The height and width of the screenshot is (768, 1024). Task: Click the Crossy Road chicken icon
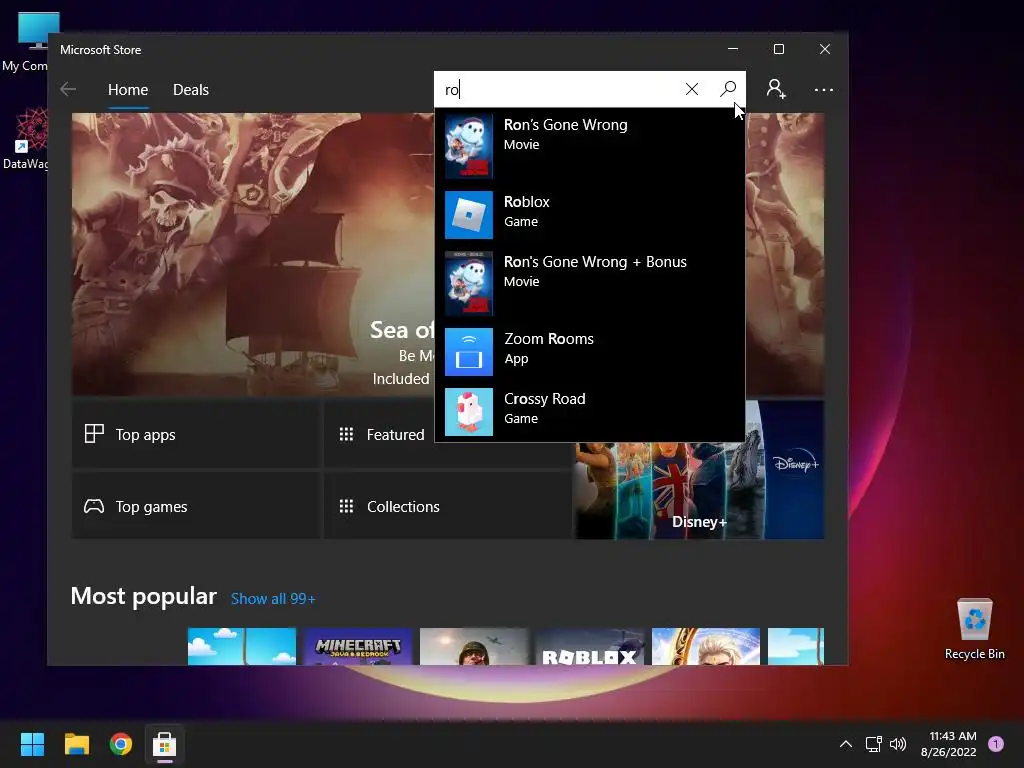tap(469, 412)
